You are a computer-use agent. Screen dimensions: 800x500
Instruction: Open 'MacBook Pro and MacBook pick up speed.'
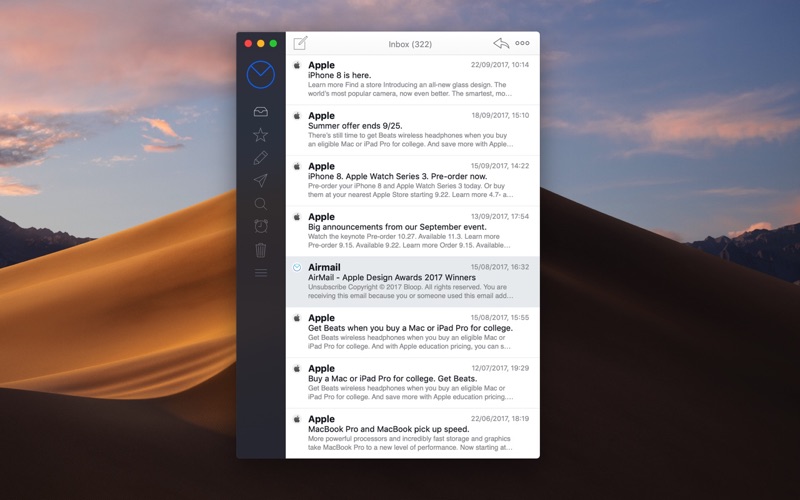click(413, 433)
